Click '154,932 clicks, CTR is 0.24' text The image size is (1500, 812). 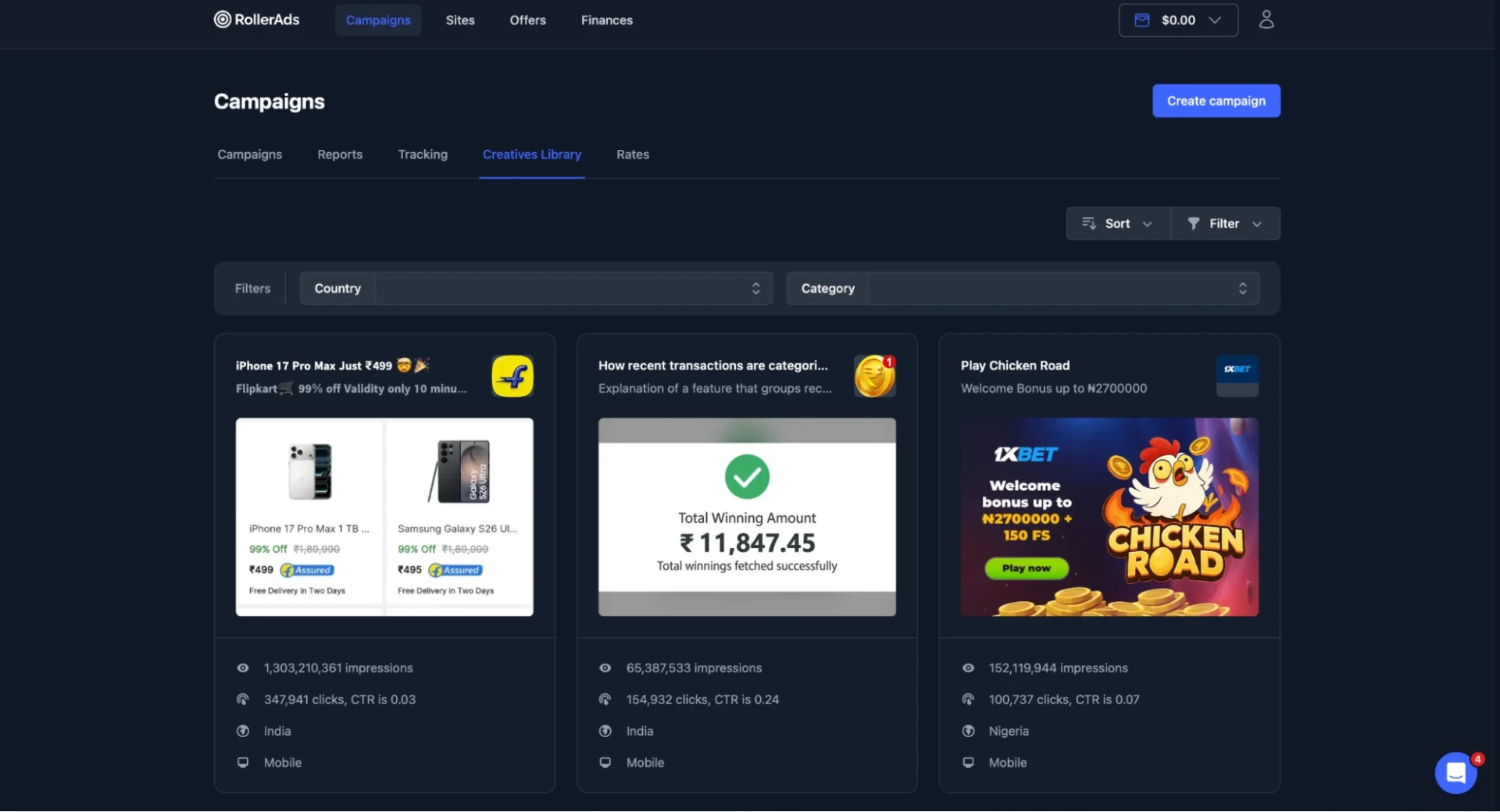point(702,700)
